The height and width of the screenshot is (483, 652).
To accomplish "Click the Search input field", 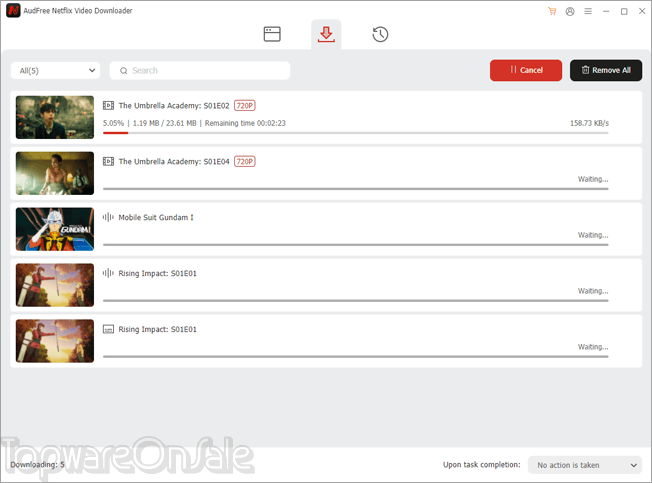I will click(x=200, y=71).
